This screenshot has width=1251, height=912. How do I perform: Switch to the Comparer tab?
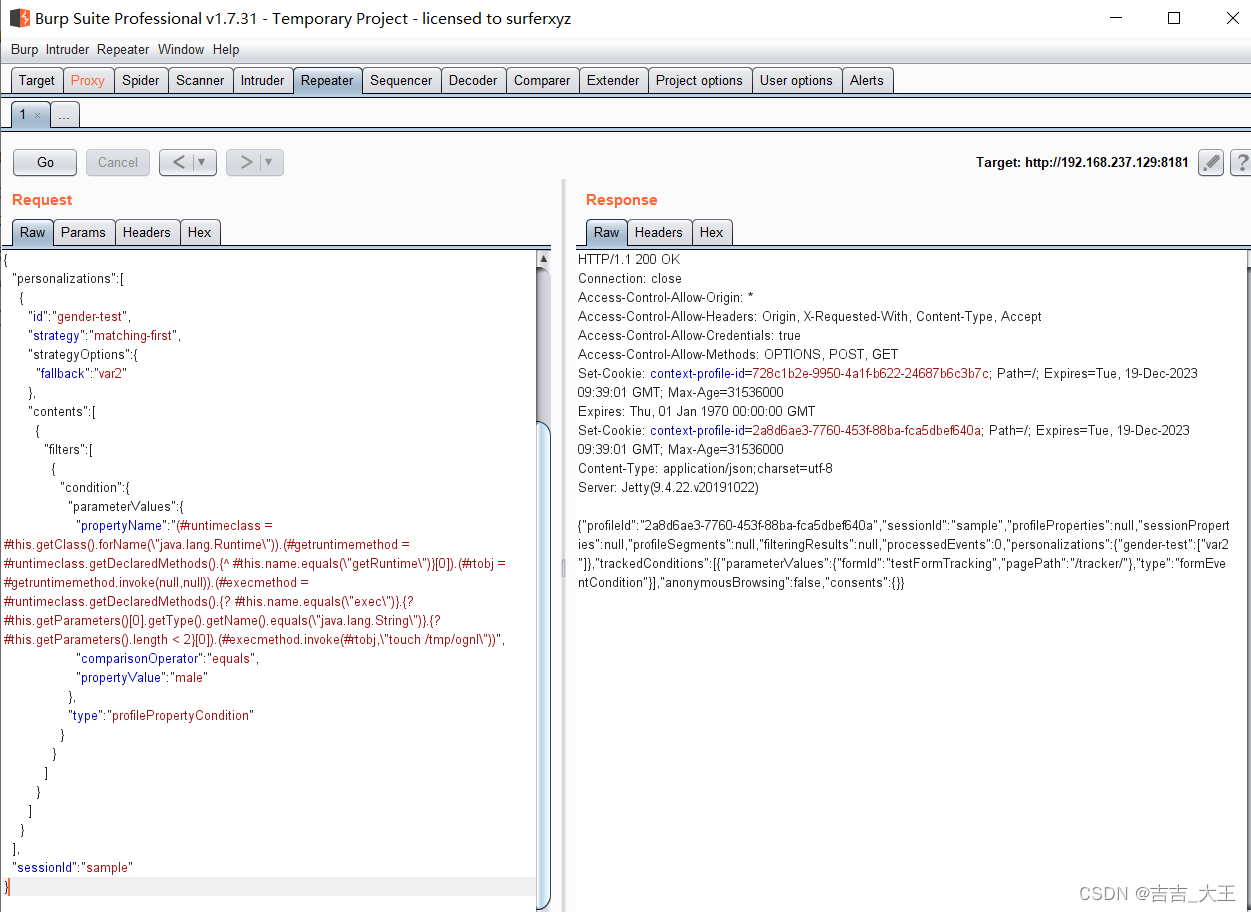[542, 80]
